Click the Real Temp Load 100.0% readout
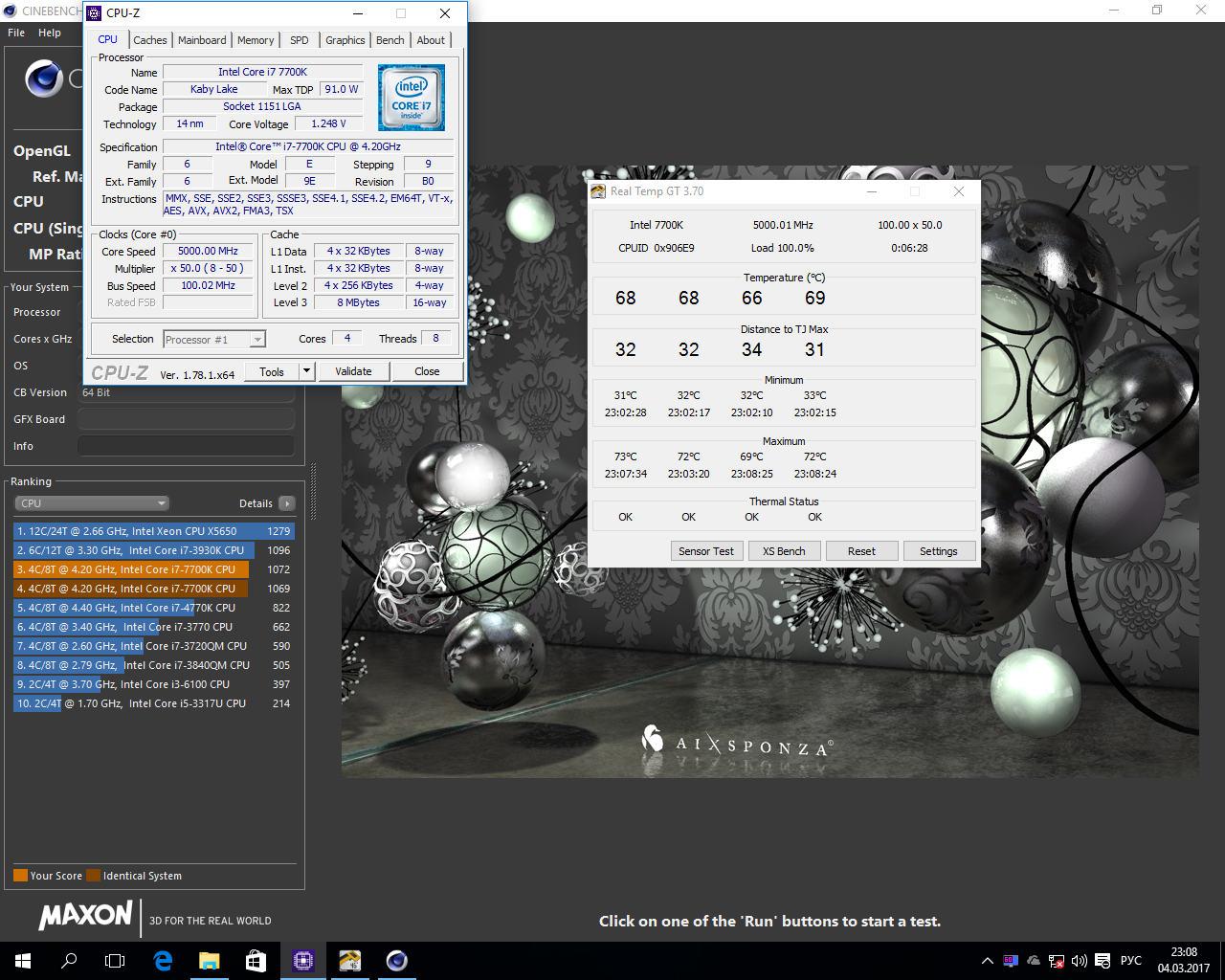The image size is (1225, 980). tap(782, 248)
